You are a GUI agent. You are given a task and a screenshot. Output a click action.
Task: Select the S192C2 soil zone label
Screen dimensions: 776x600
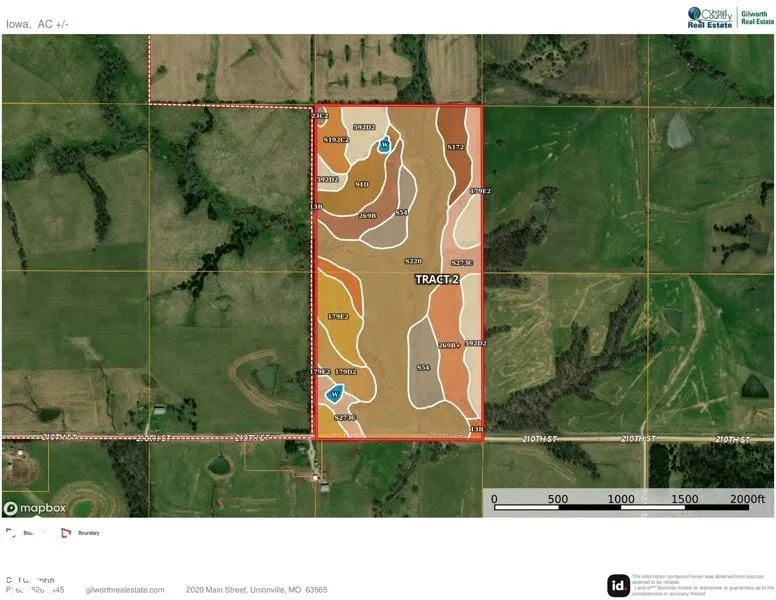(x=336, y=140)
